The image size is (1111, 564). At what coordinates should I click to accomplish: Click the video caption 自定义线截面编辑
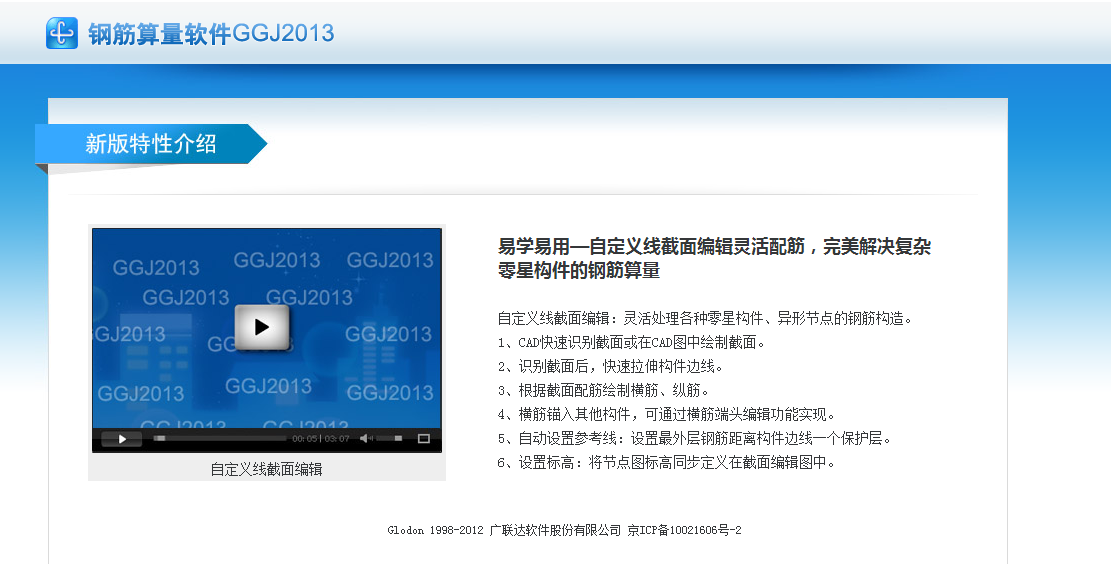[x=266, y=469]
